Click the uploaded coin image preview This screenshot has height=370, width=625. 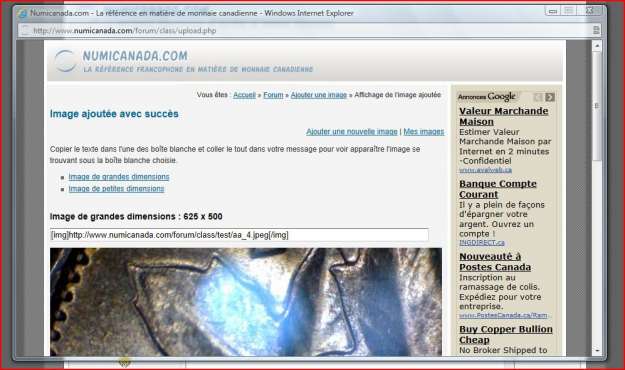[x=246, y=302]
